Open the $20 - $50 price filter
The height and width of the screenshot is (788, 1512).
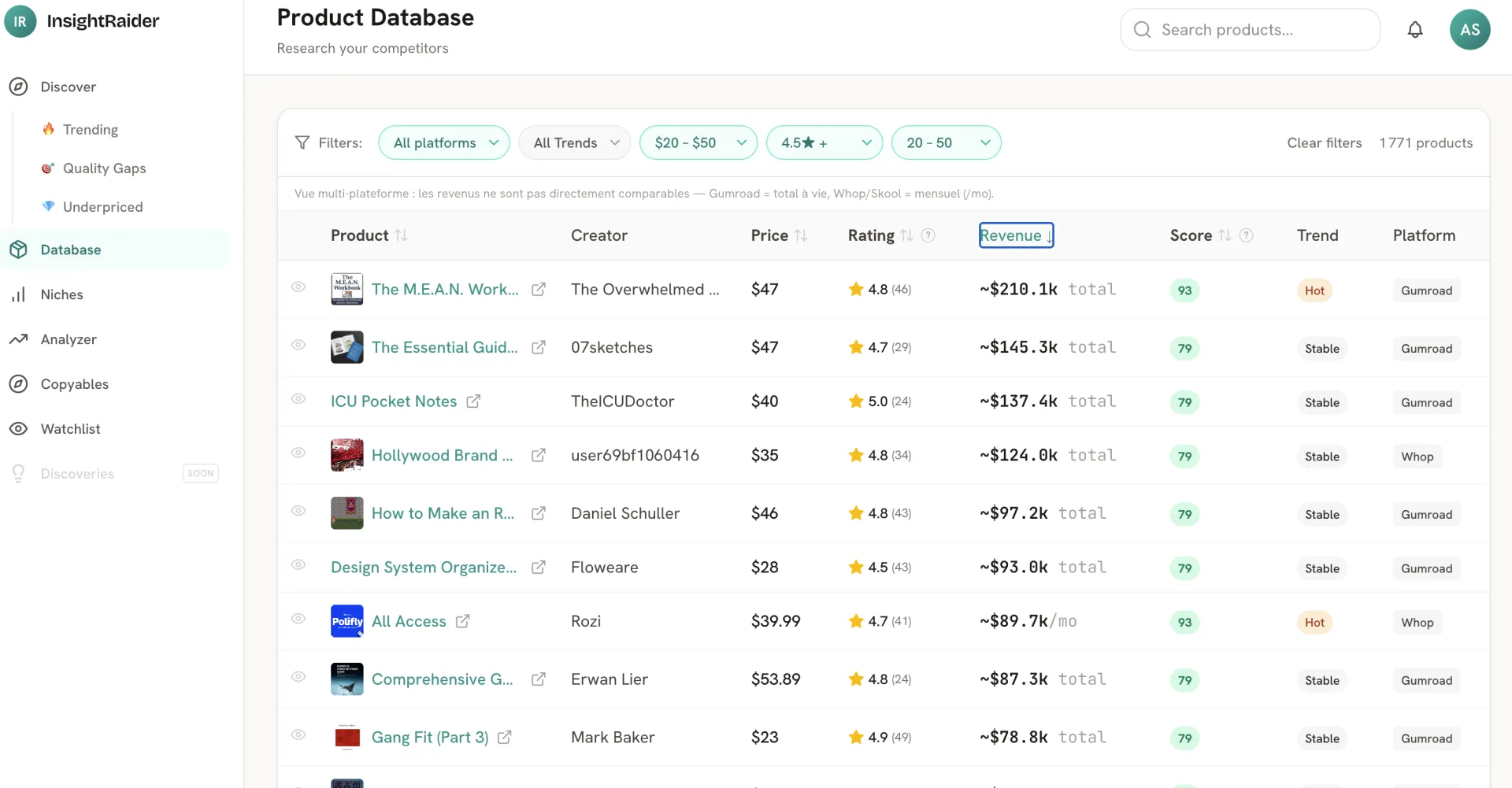[x=699, y=142]
